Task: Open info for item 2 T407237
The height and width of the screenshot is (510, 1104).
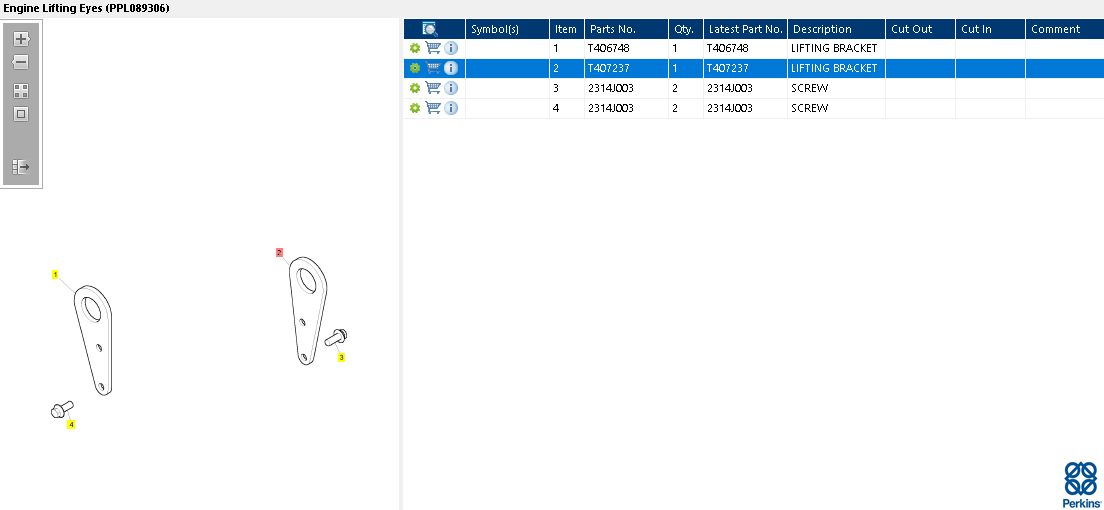Action: pos(451,68)
